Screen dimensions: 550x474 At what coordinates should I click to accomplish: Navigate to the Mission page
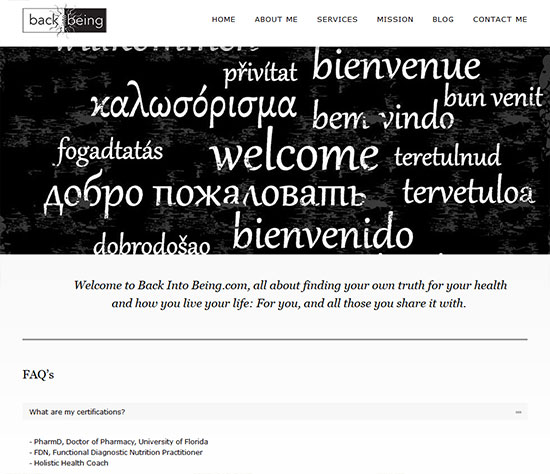pyautogui.click(x=395, y=20)
